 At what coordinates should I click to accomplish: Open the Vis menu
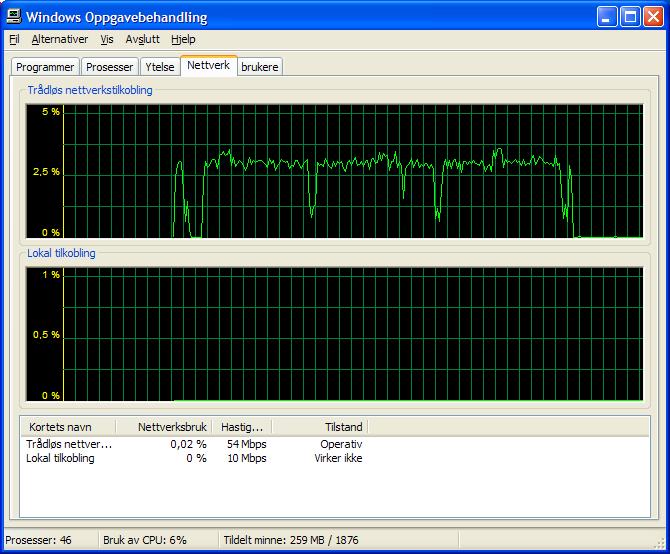click(x=107, y=39)
